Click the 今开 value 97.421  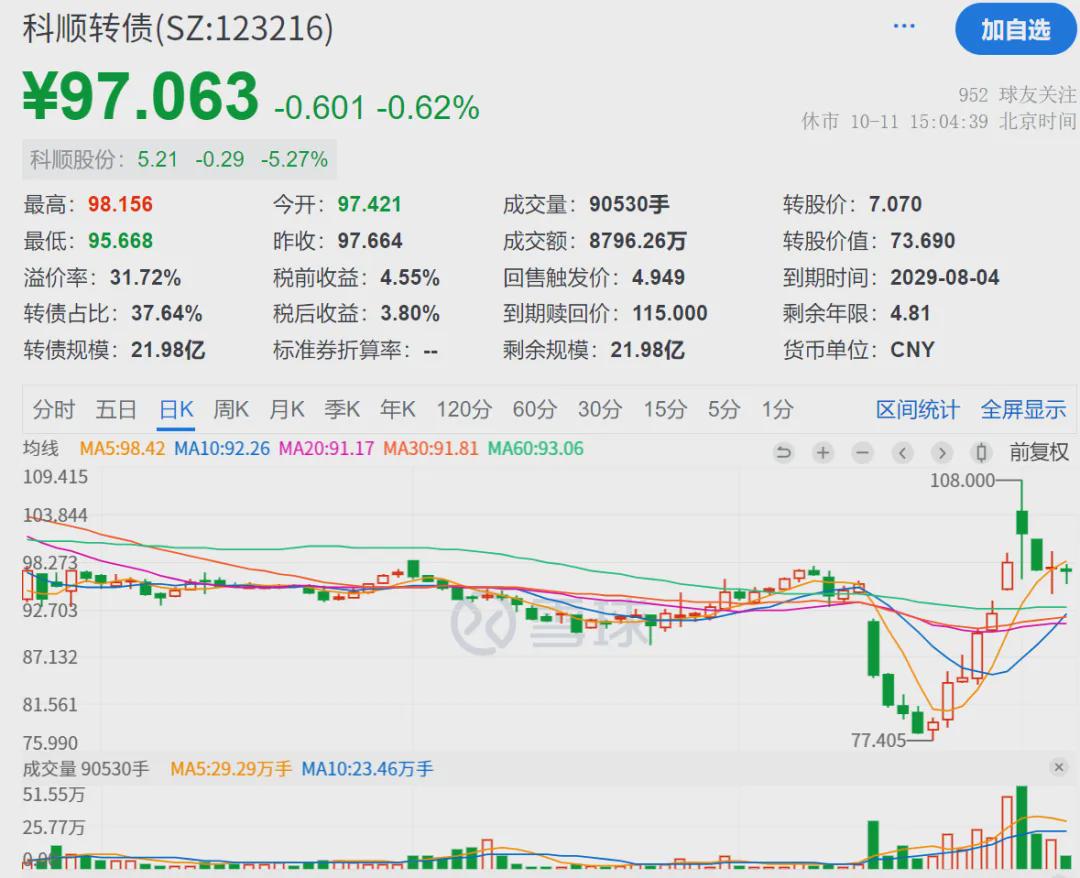point(369,204)
